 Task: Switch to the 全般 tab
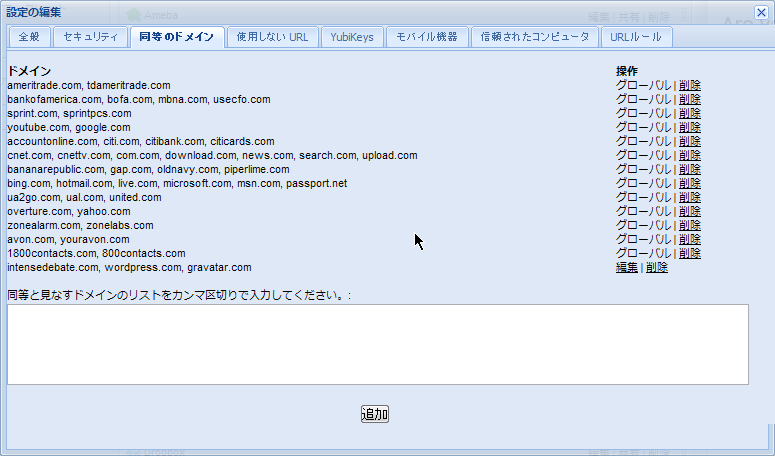tap(29, 37)
